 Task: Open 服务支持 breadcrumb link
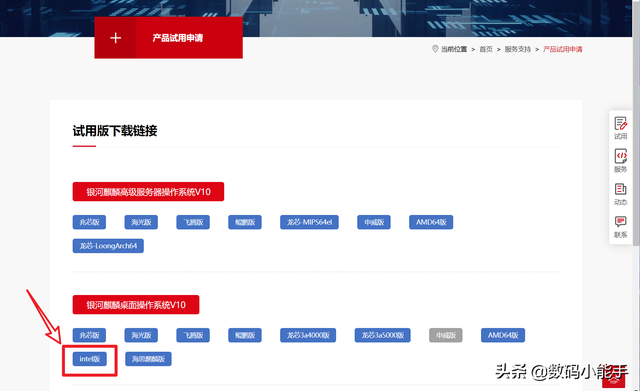(518, 49)
